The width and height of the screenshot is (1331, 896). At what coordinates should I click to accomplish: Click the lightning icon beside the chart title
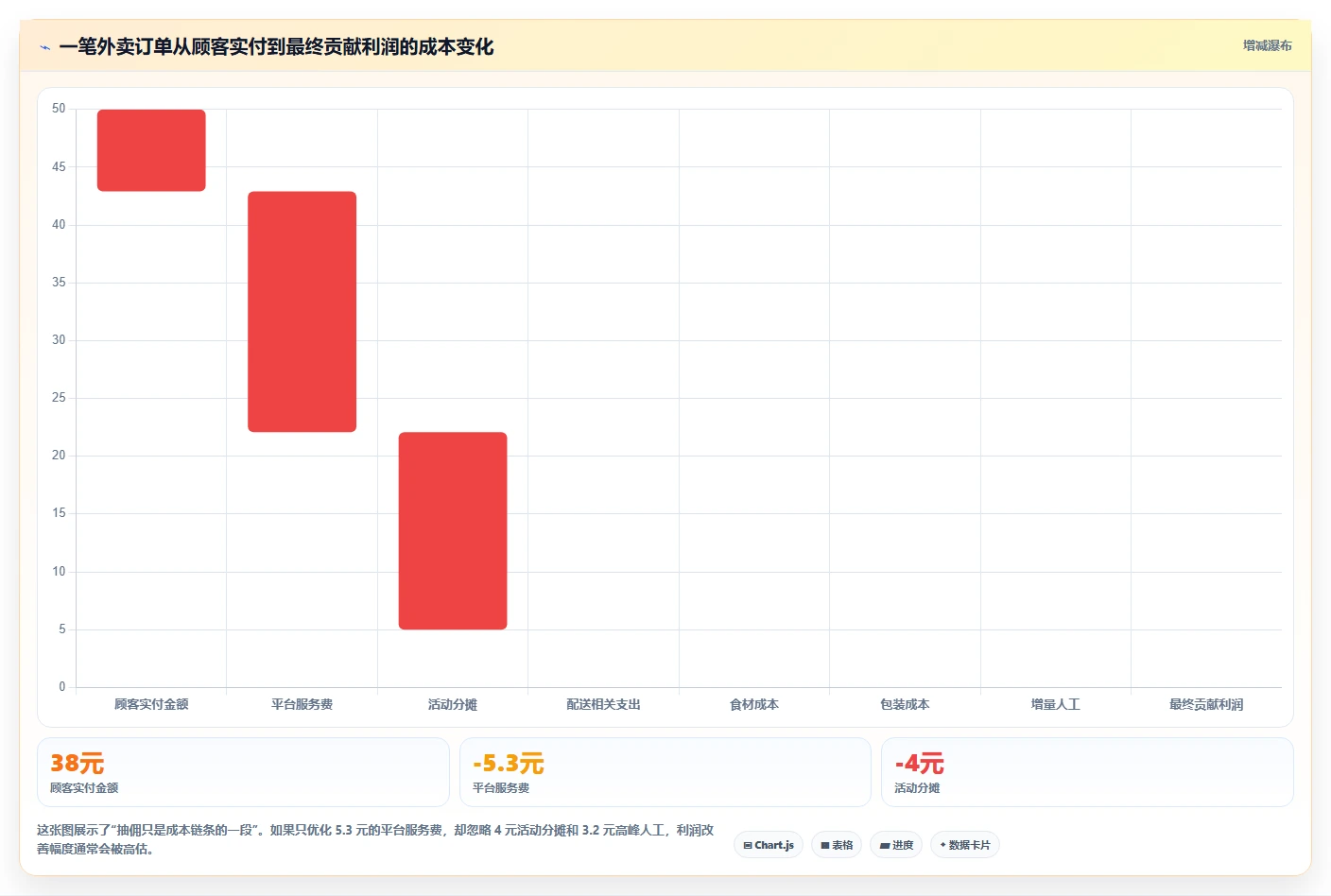(44, 47)
